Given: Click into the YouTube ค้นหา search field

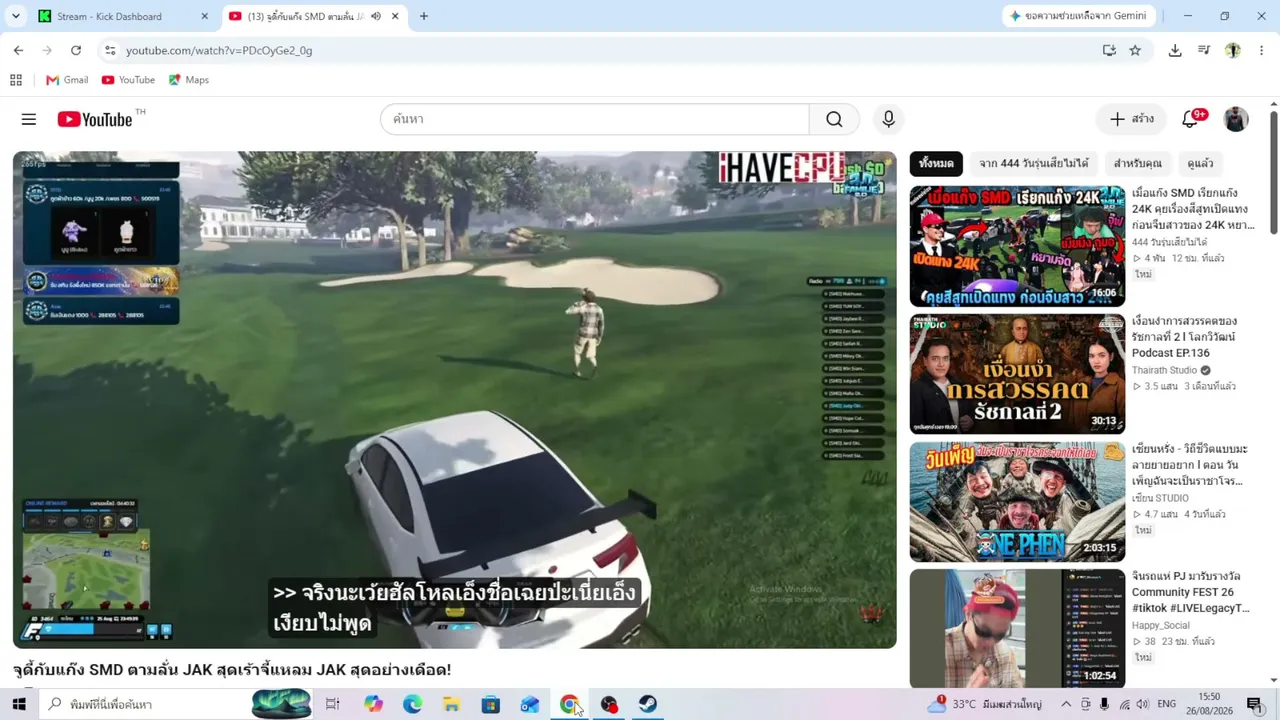Looking at the screenshot, I should click(595, 119).
